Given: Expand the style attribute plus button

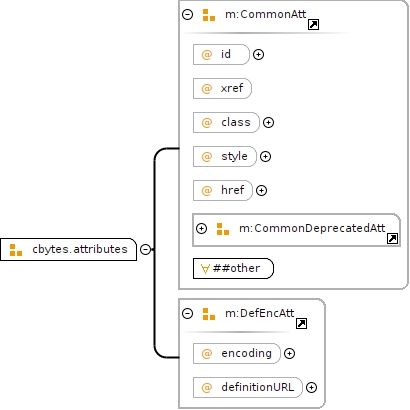Looking at the screenshot, I should coord(265,157).
